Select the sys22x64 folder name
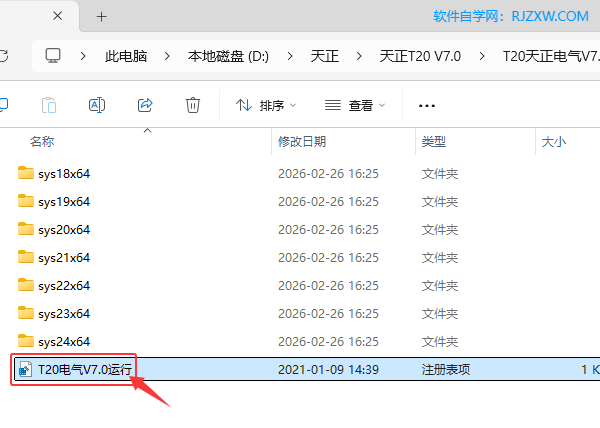The image size is (600, 428). click(x=64, y=286)
